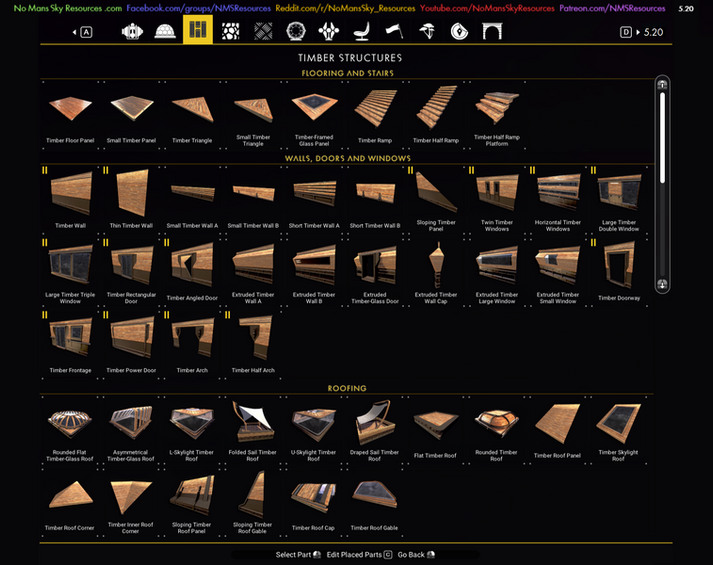Select the Timber Power Door
Viewport: 713px width, 565px height.
tap(131, 345)
